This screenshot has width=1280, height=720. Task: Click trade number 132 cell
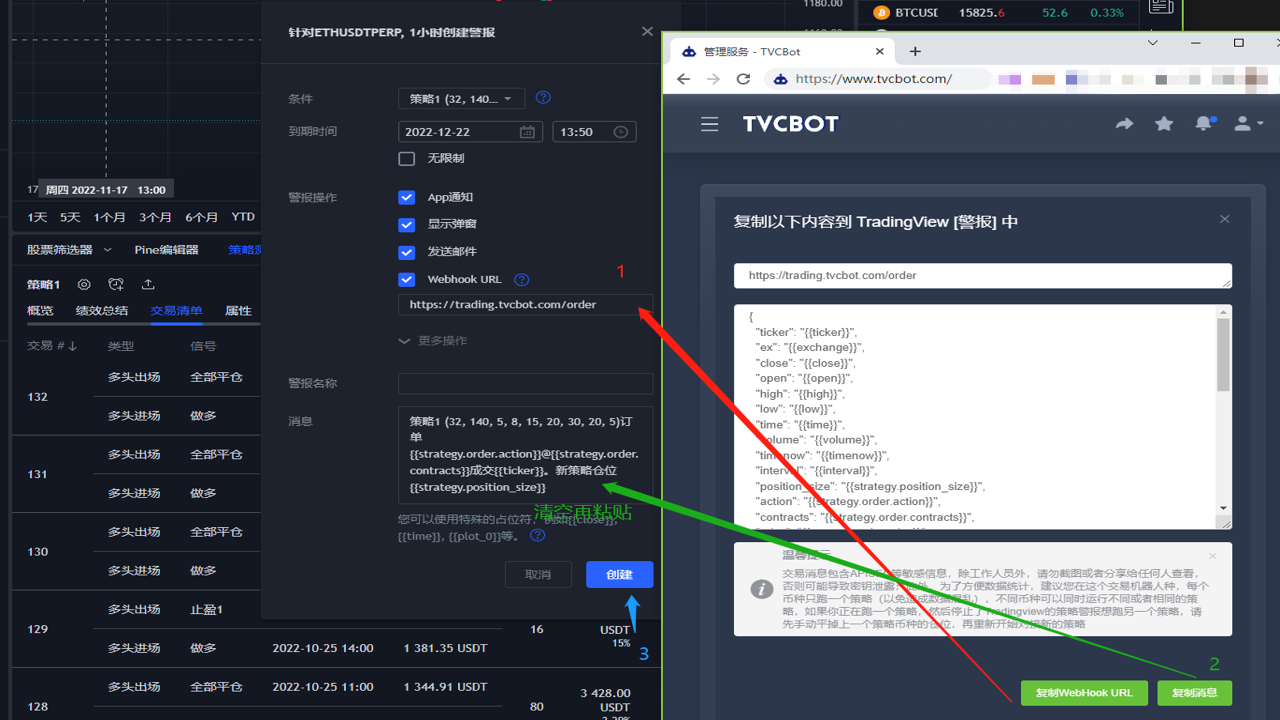click(38, 397)
